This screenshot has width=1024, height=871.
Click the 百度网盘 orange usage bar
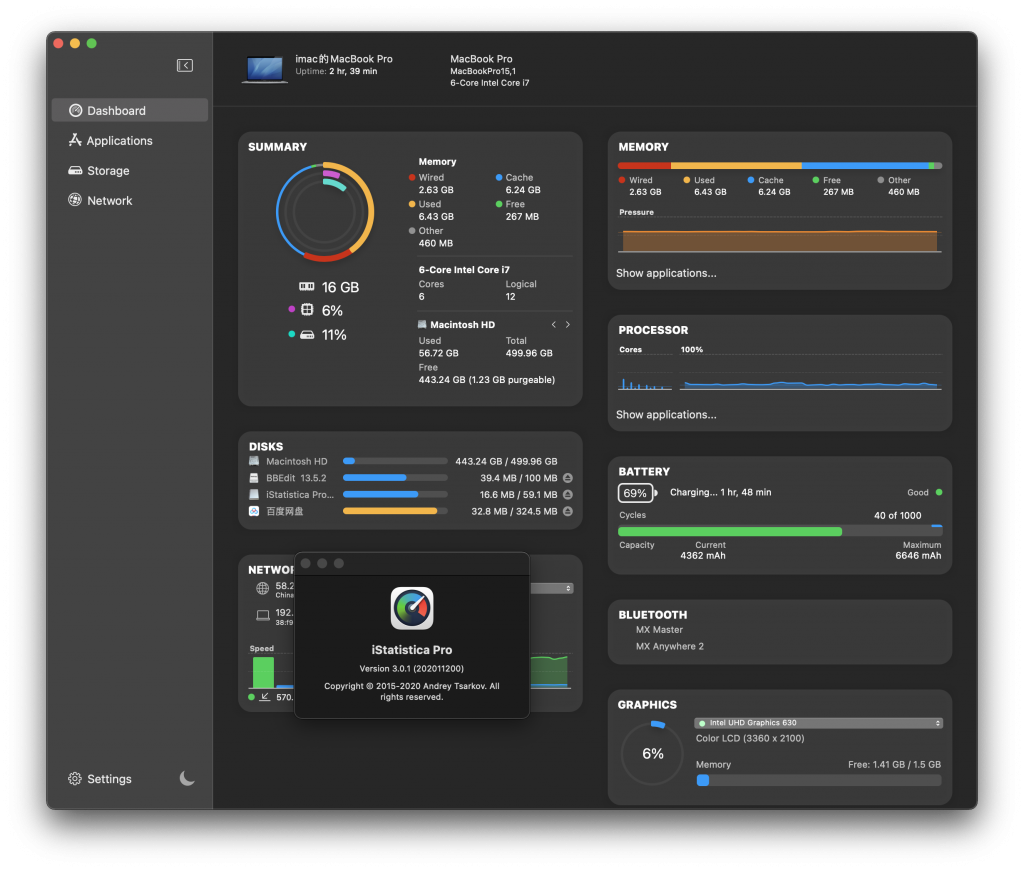click(395, 511)
